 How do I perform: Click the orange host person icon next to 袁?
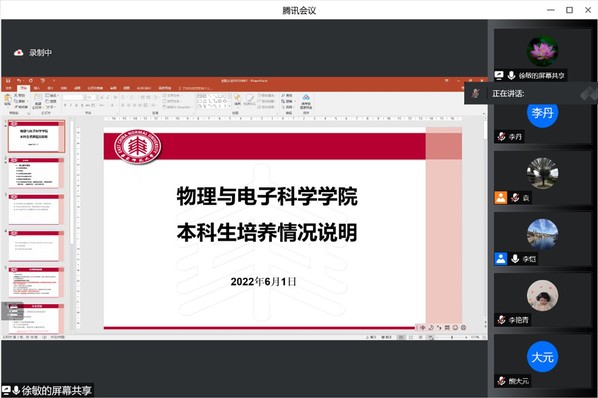pos(501,197)
